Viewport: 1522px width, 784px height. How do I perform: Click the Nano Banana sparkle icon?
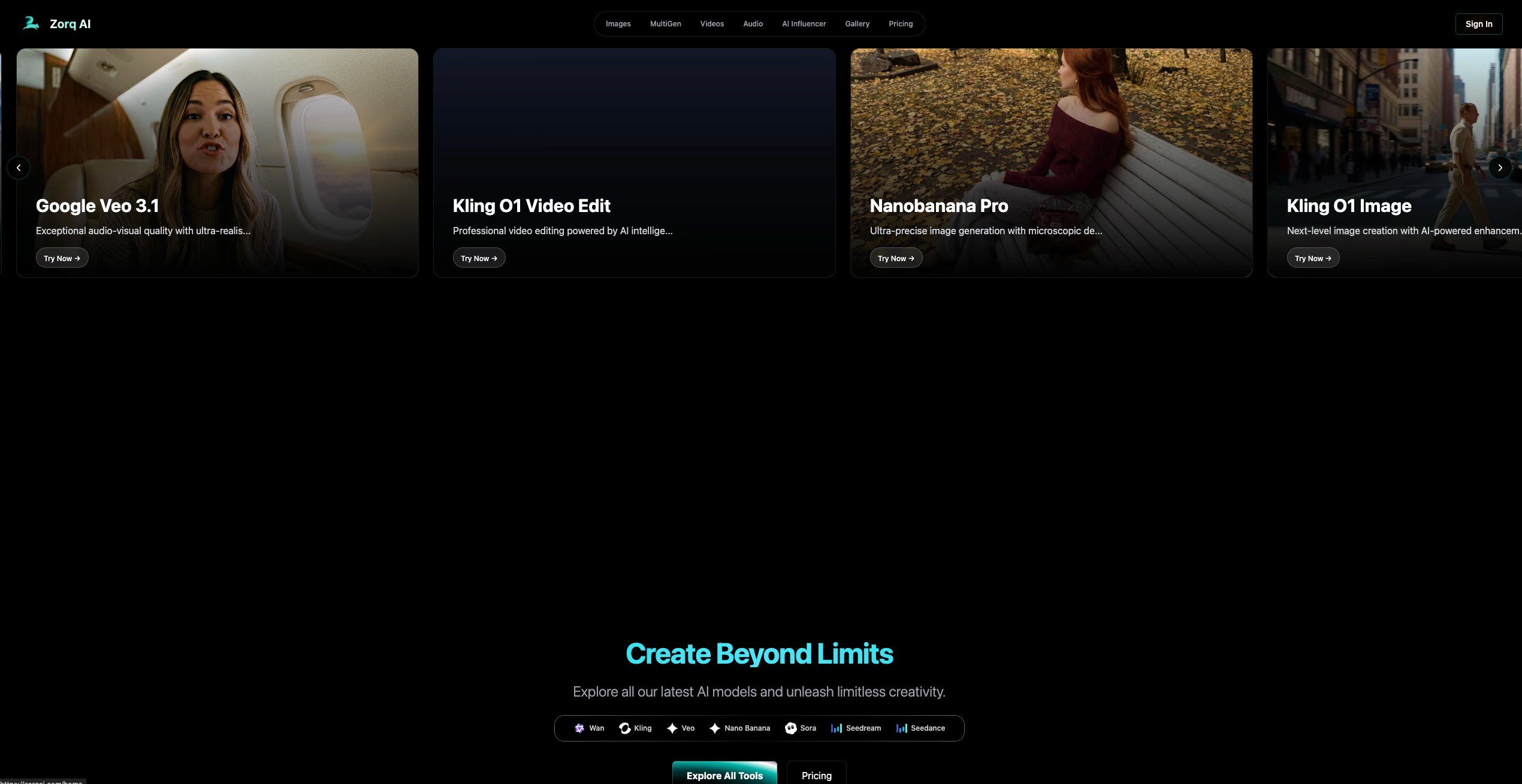click(715, 728)
